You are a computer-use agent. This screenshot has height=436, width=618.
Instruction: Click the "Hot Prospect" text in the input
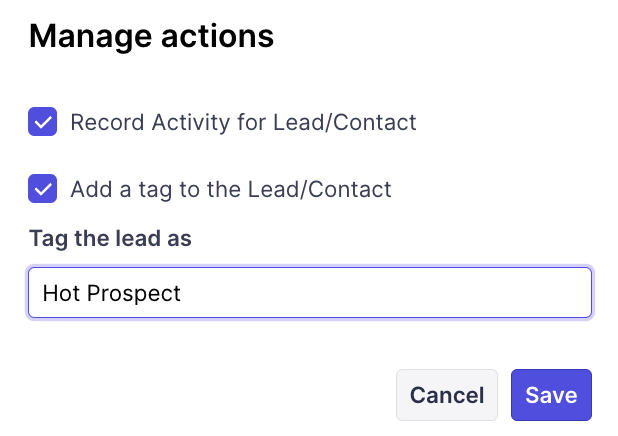pos(112,293)
